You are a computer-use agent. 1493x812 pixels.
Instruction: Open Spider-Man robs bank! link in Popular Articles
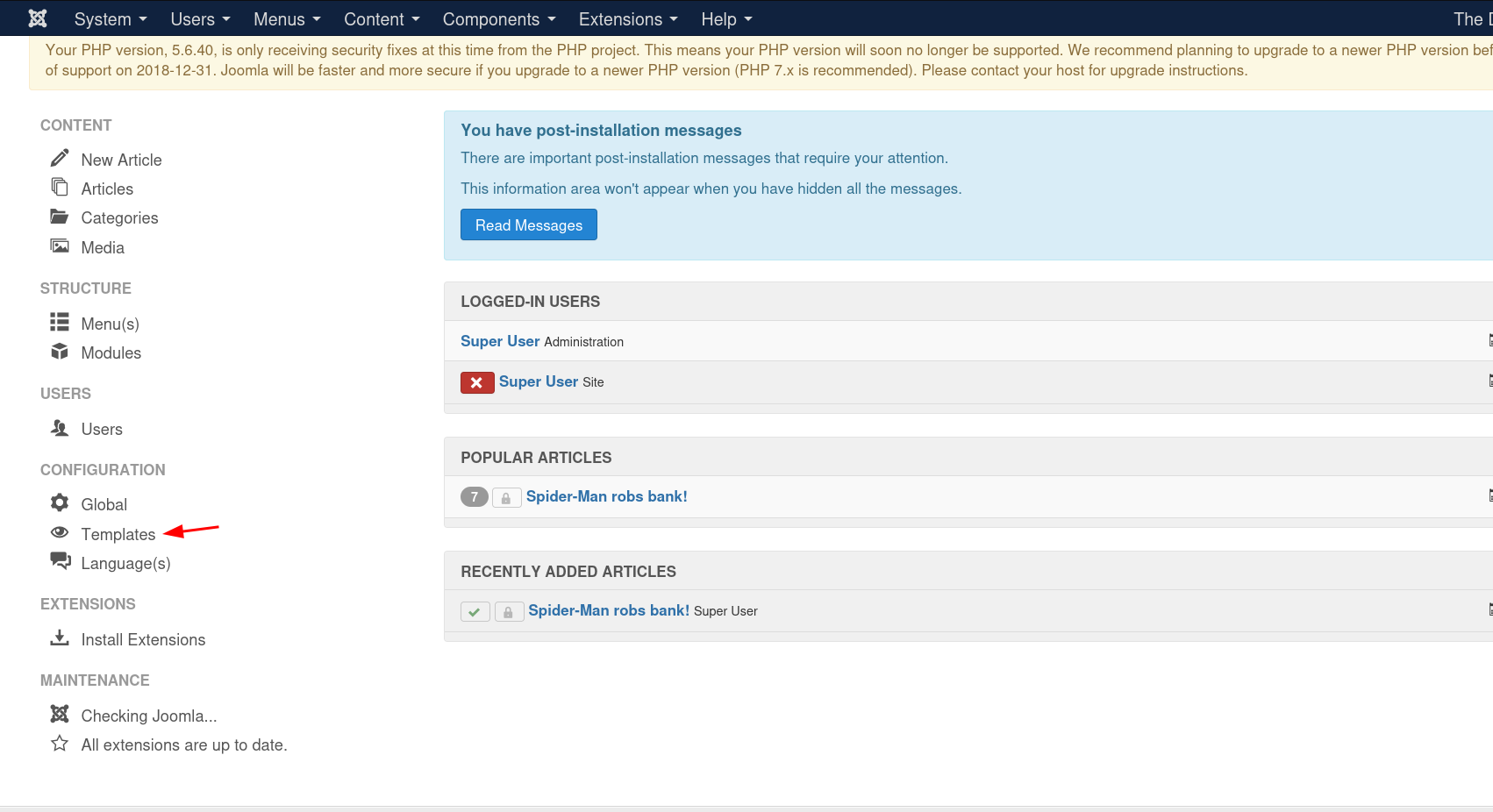click(606, 496)
